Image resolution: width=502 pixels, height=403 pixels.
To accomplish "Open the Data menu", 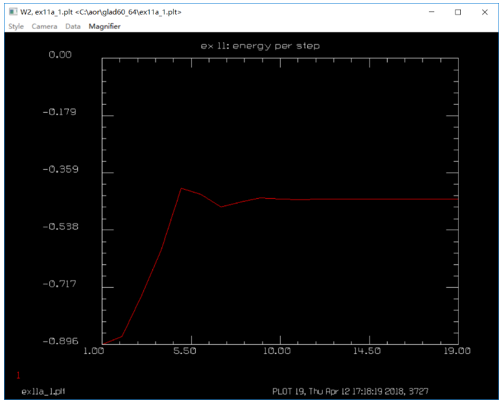I will (73, 26).
